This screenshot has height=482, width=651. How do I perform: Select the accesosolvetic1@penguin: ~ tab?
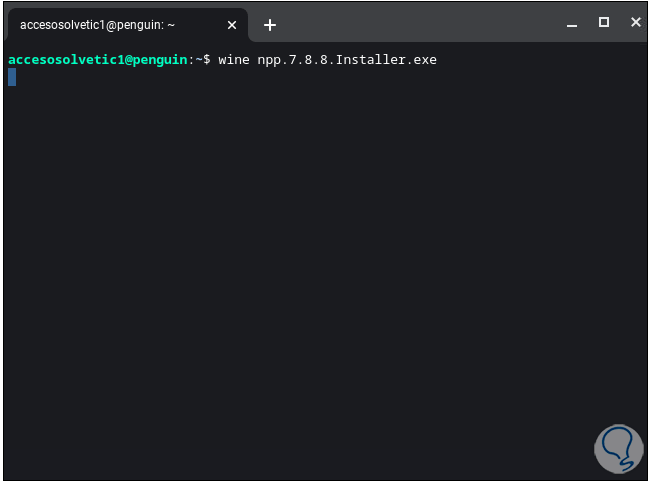[x=110, y=25]
